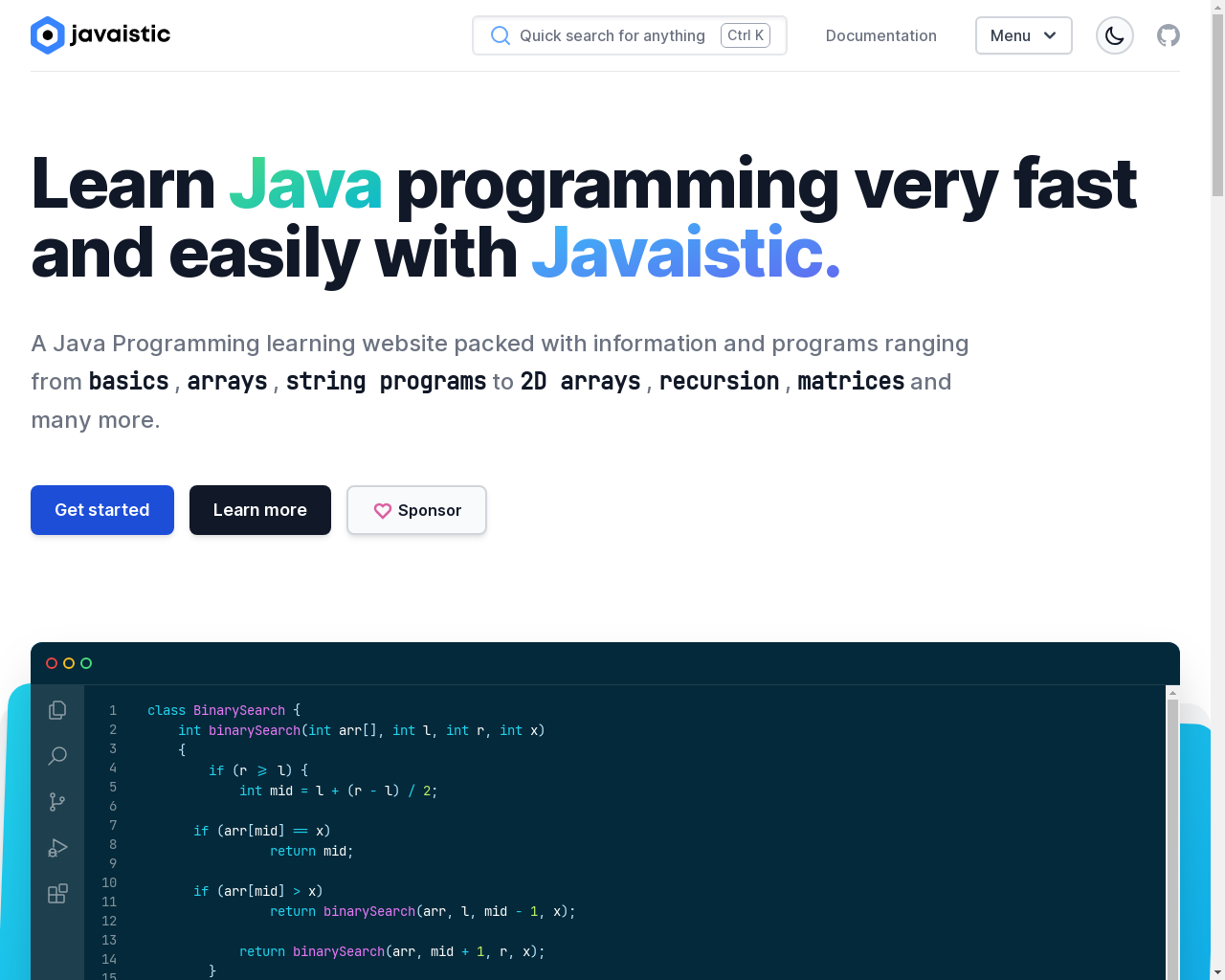The width and height of the screenshot is (1225, 980).
Task: Click the heart icon on Sponsor button
Action: [x=383, y=511]
